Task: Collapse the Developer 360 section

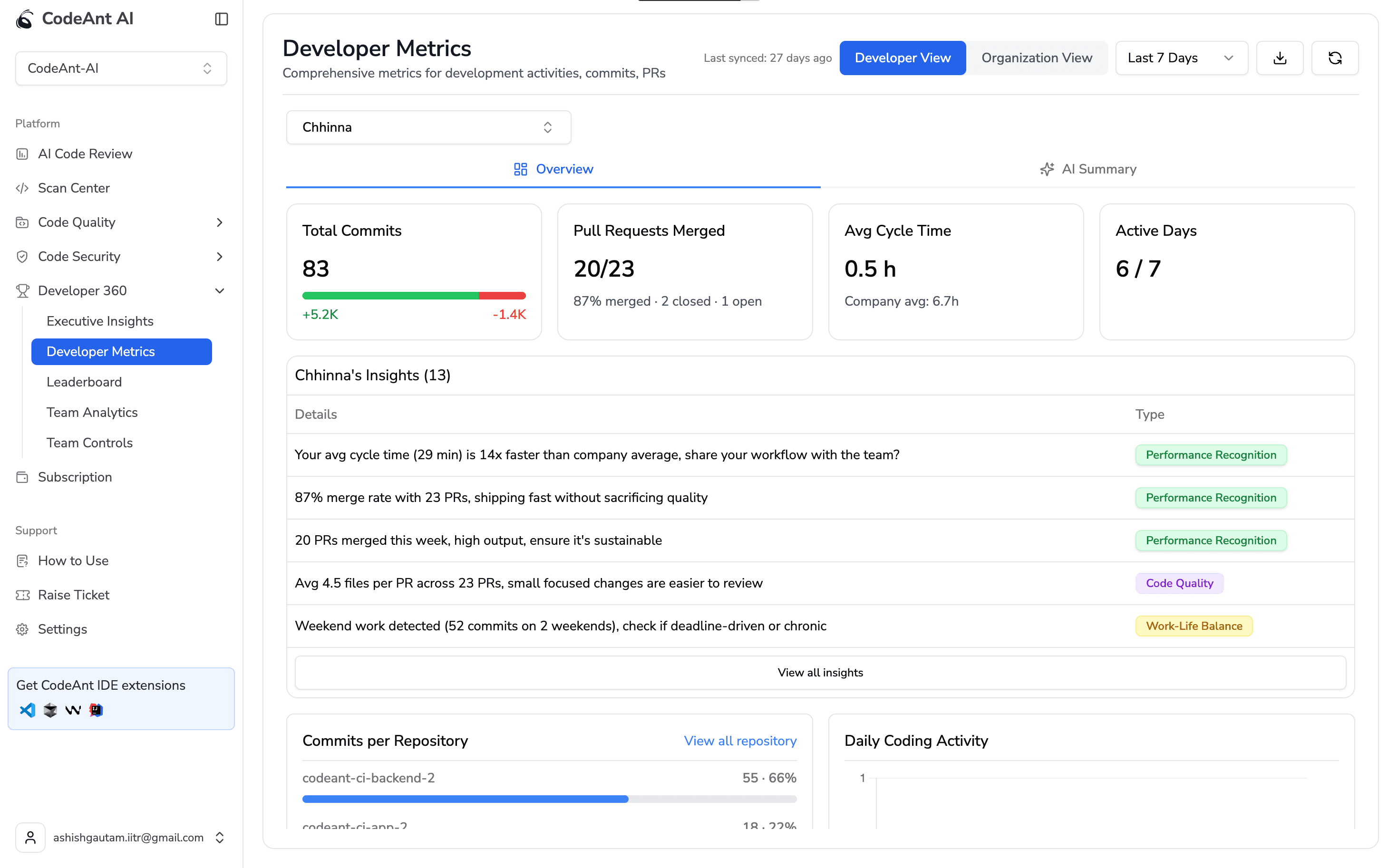Action: click(x=219, y=290)
